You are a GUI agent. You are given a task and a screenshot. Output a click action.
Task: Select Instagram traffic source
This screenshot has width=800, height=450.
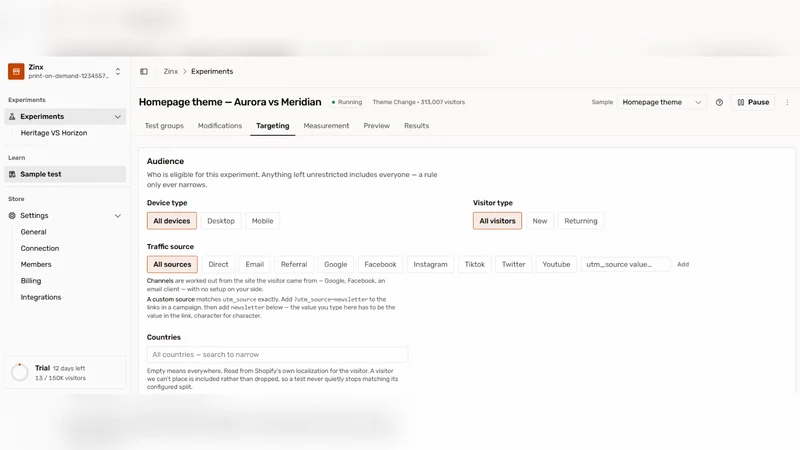pos(430,264)
